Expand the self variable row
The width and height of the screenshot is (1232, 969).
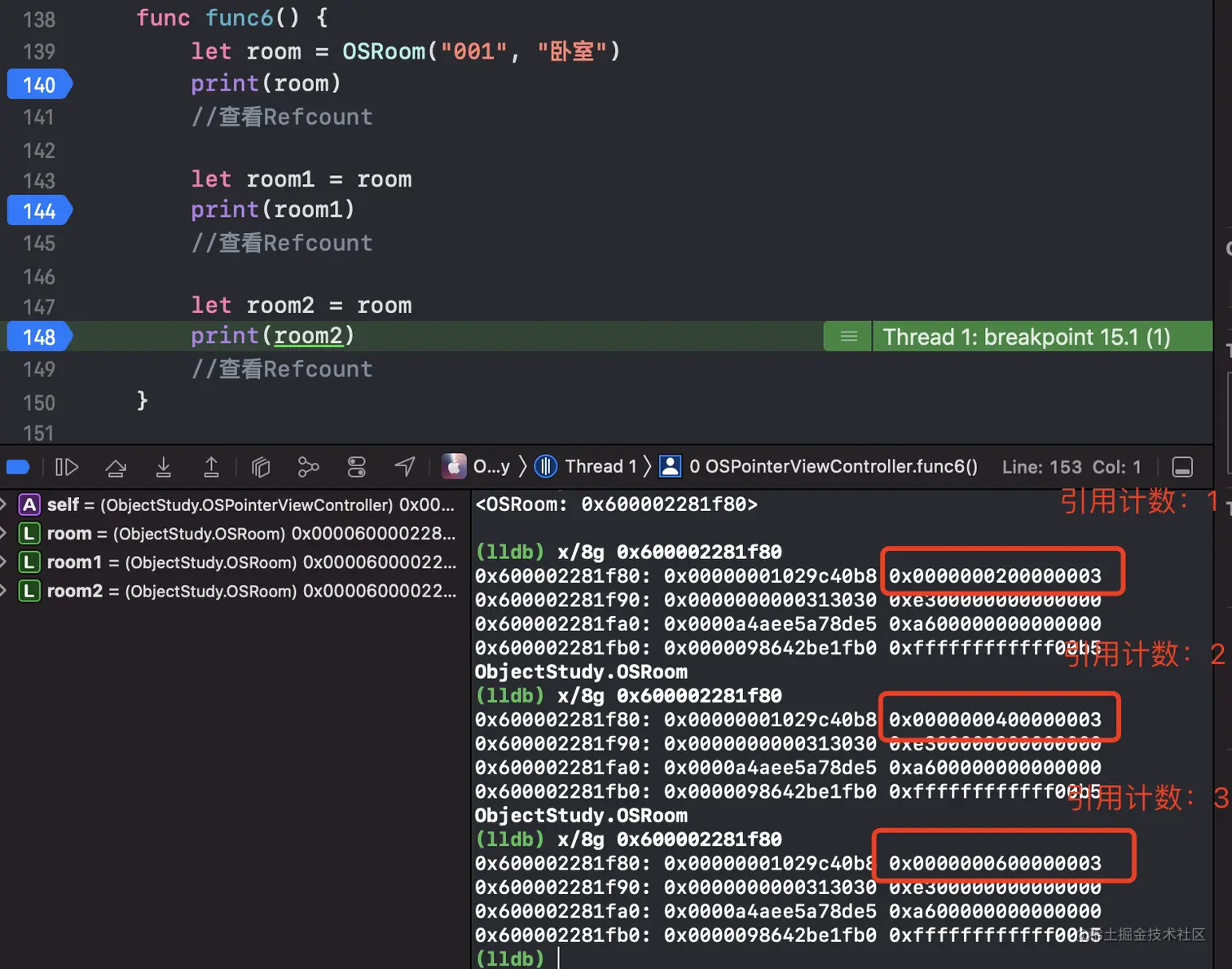(x=4, y=504)
